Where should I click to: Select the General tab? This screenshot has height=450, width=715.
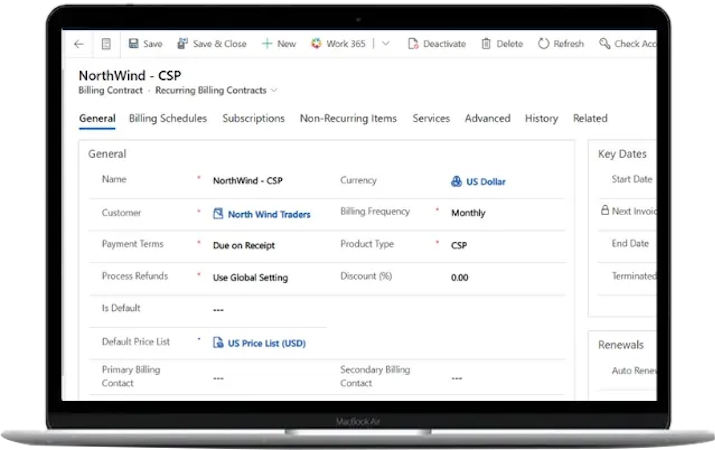point(97,119)
